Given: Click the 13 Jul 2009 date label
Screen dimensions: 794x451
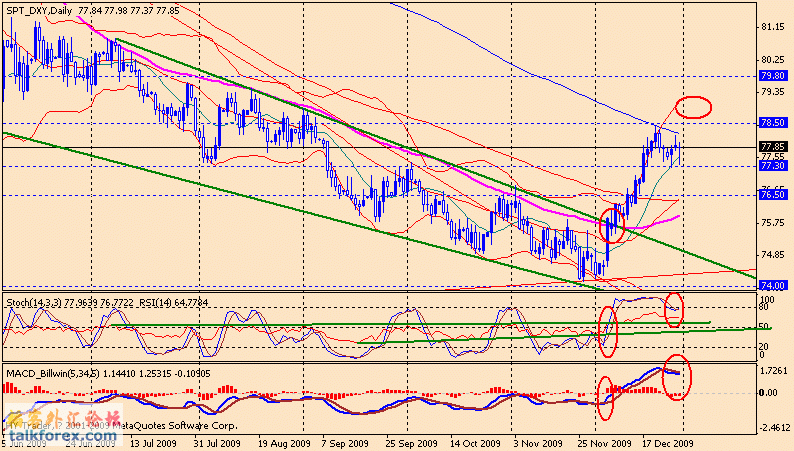Looking at the screenshot, I should (153, 443).
